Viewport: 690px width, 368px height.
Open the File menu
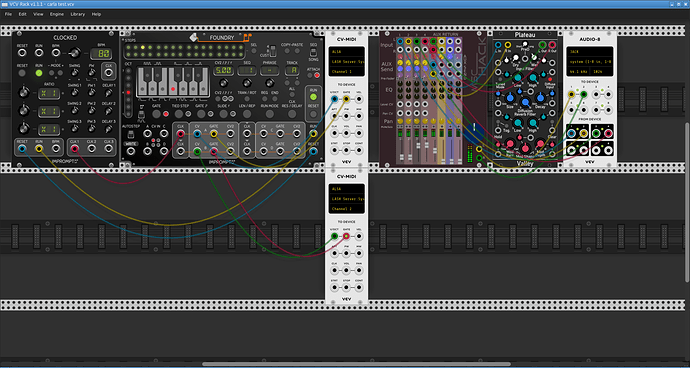point(8,14)
